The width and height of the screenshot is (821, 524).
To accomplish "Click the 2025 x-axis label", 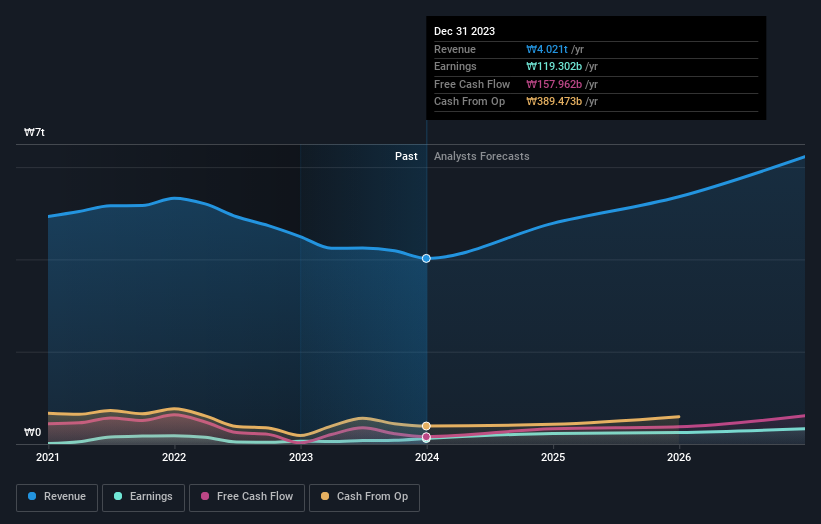I will pyautogui.click(x=553, y=458).
